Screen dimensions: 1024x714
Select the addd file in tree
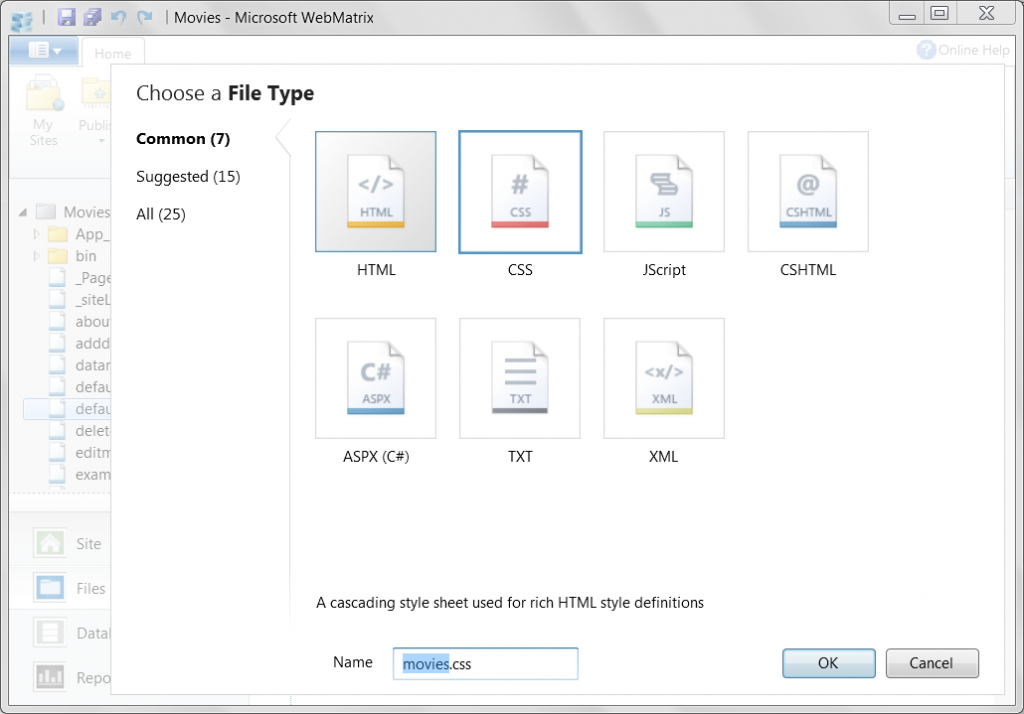click(x=80, y=343)
